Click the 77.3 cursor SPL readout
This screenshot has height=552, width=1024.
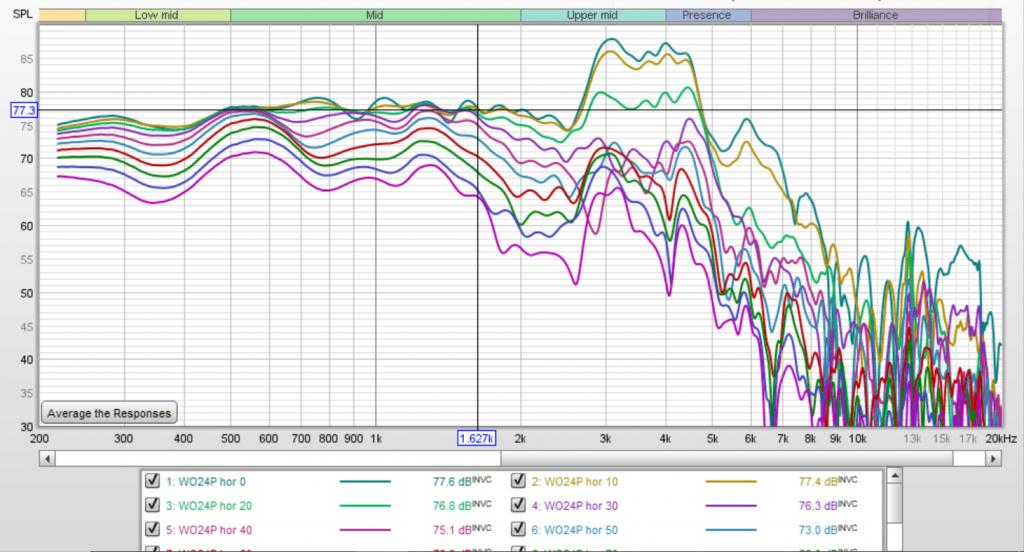click(24, 110)
